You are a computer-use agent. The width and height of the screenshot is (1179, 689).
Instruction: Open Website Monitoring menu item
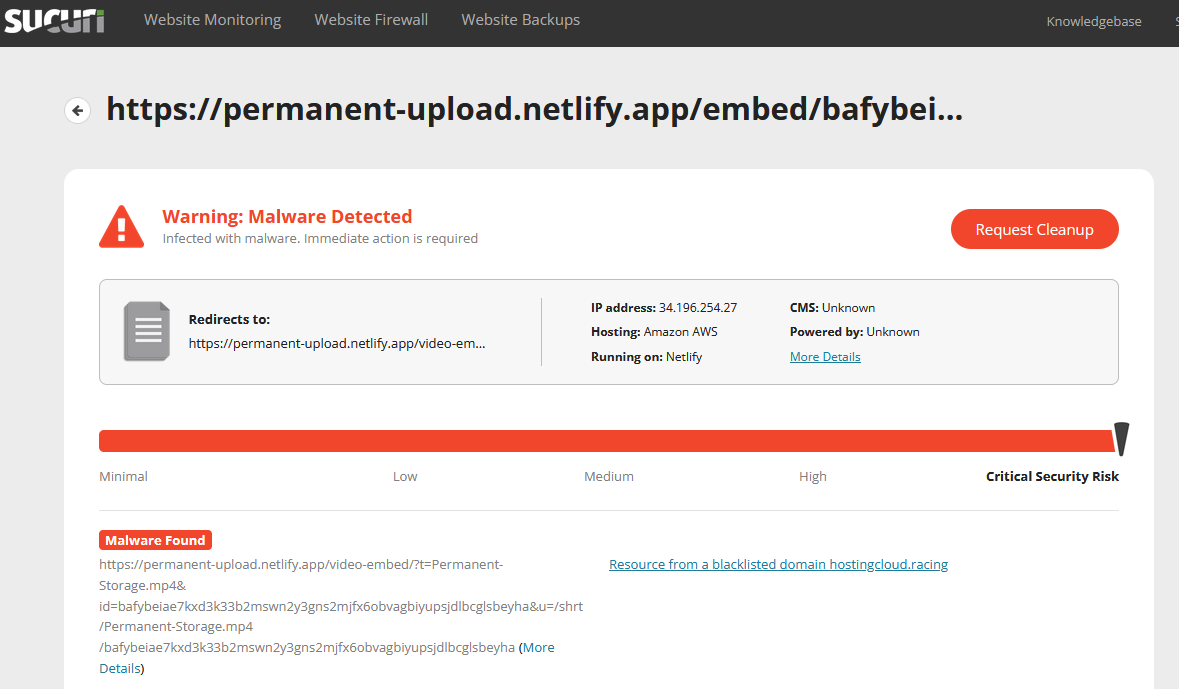coord(212,20)
